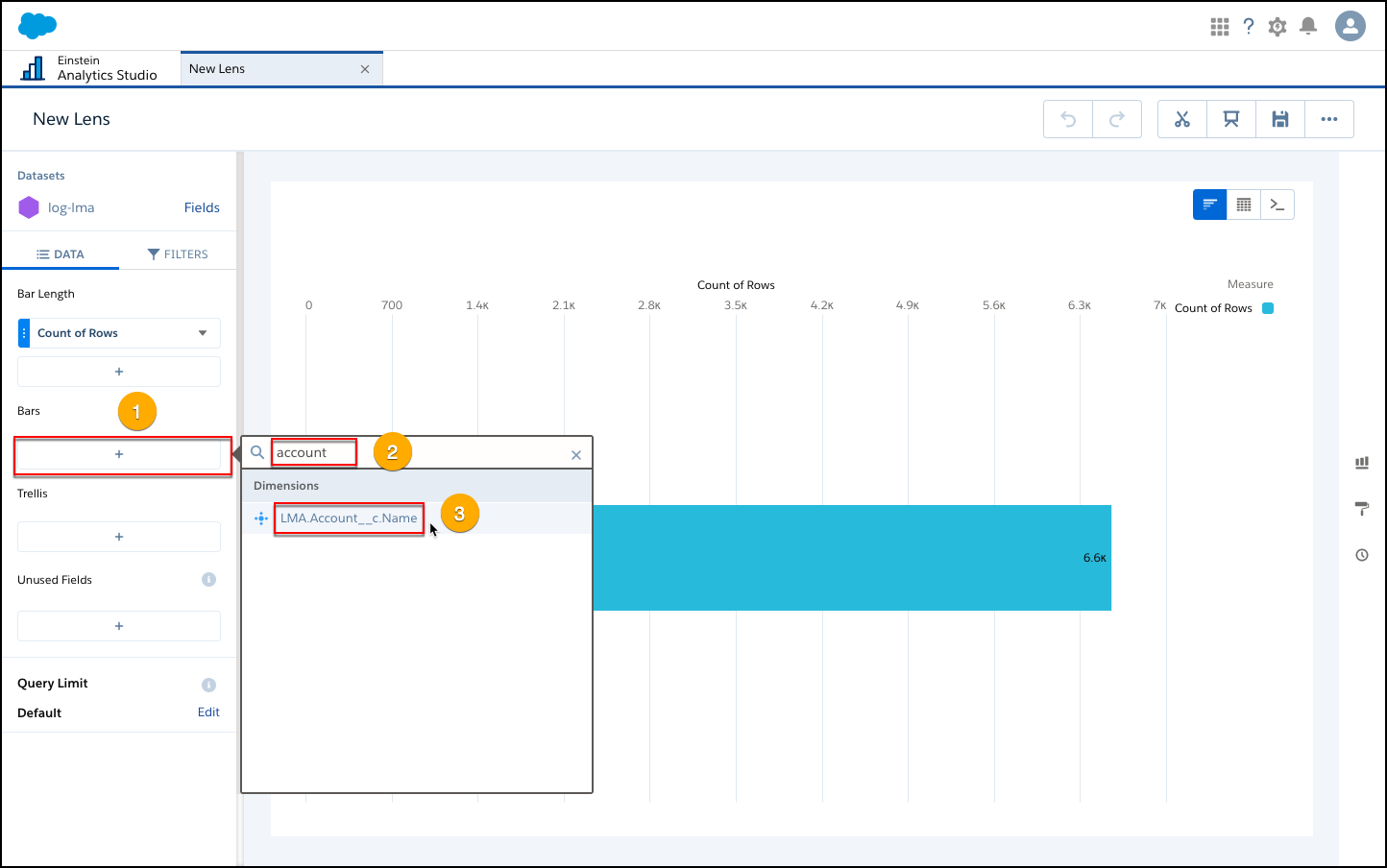Clear the dimension search text

(576, 455)
